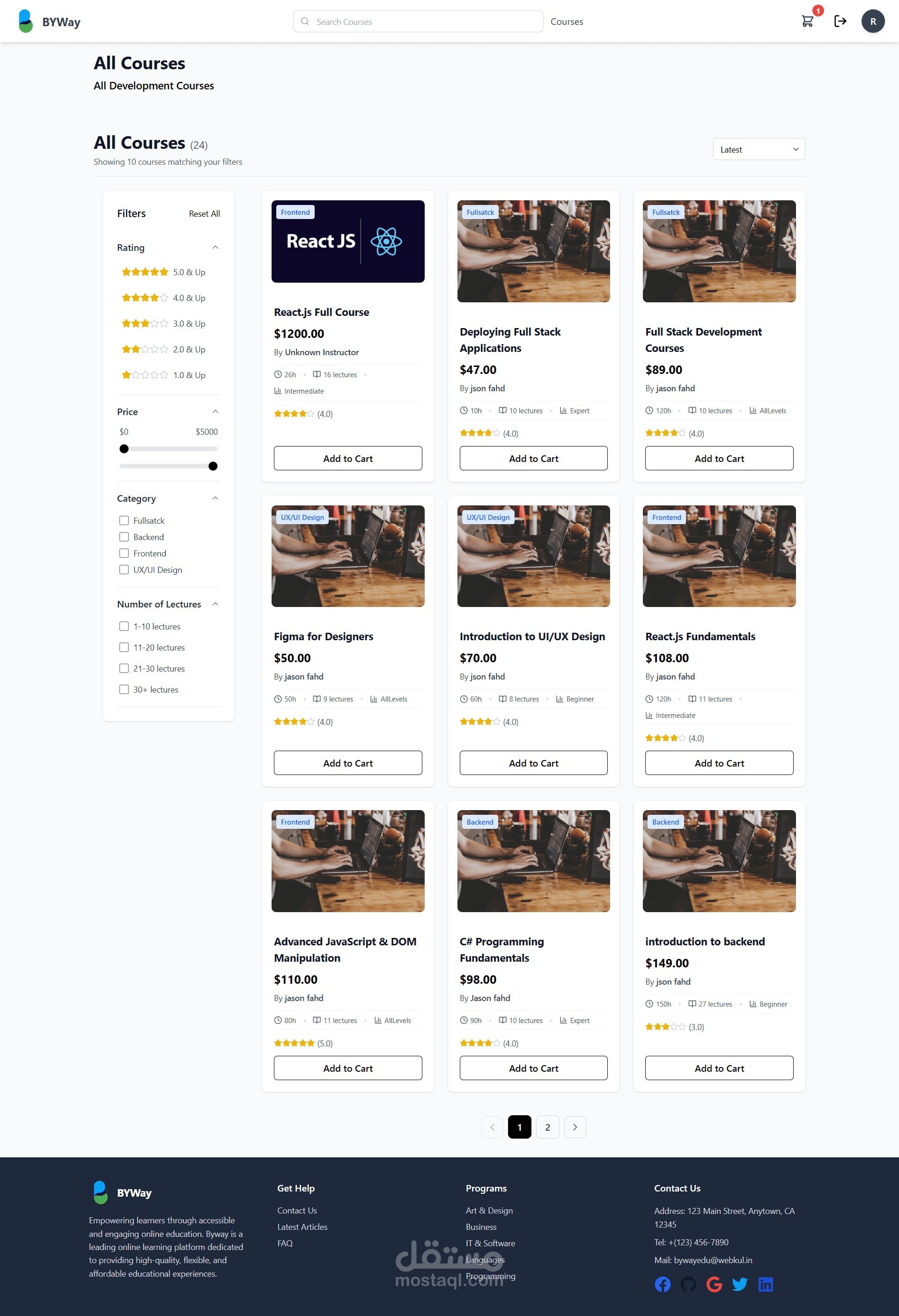This screenshot has width=899, height=1316.
Task: Click the logout icon in header
Action: [x=840, y=22]
